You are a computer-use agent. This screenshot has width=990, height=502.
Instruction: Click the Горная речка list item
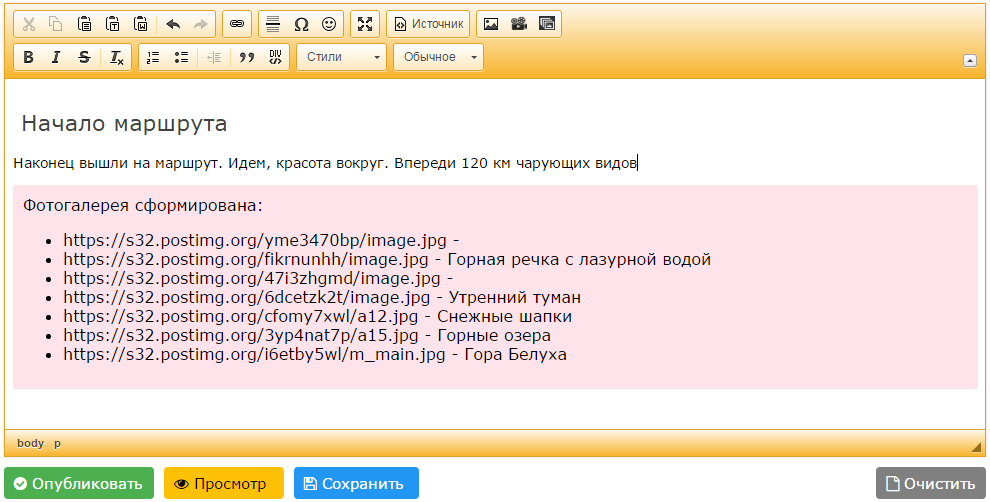(x=387, y=260)
